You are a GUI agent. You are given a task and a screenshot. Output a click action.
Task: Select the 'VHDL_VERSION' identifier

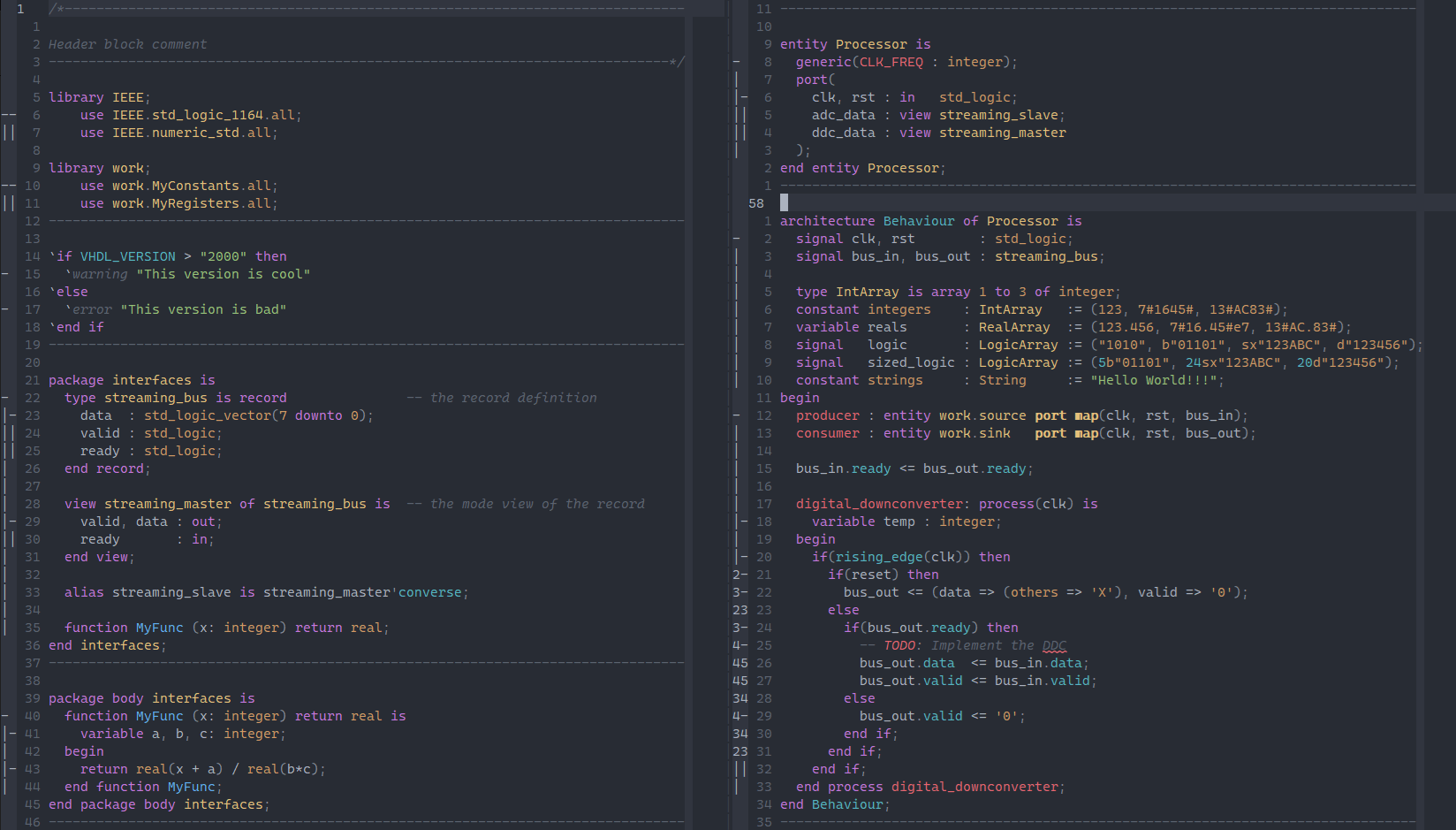(x=128, y=256)
